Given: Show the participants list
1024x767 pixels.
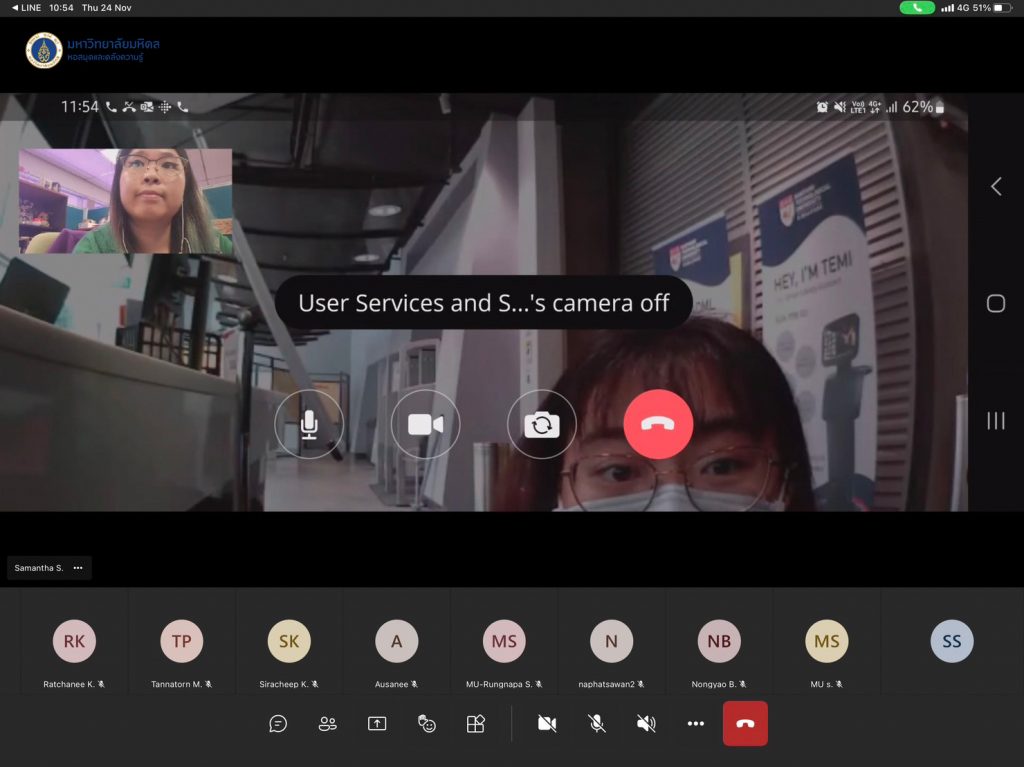Looking at the screenshot, I should tap(327, 724).
